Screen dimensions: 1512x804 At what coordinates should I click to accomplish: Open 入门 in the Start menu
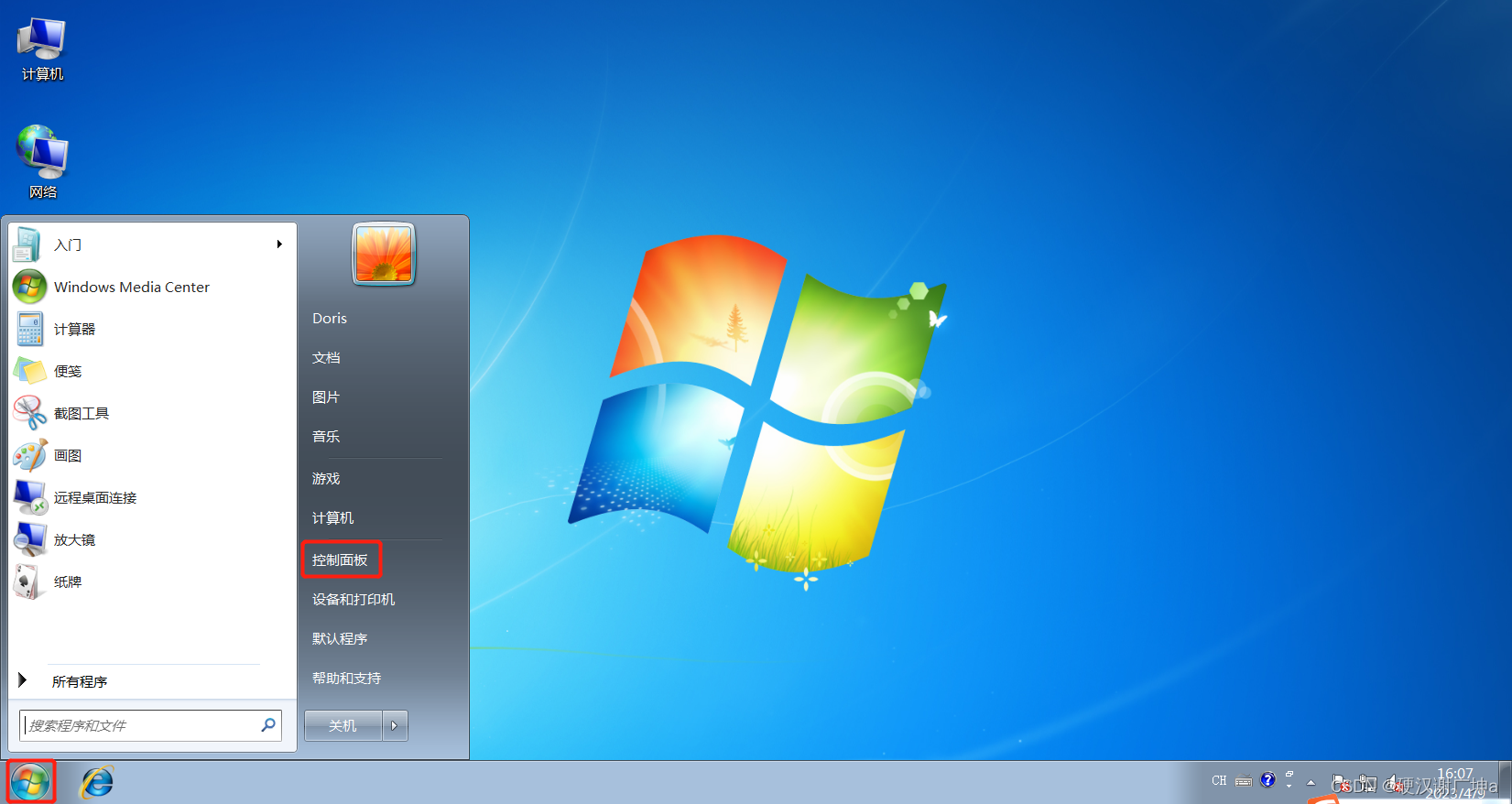click(152, 244)
